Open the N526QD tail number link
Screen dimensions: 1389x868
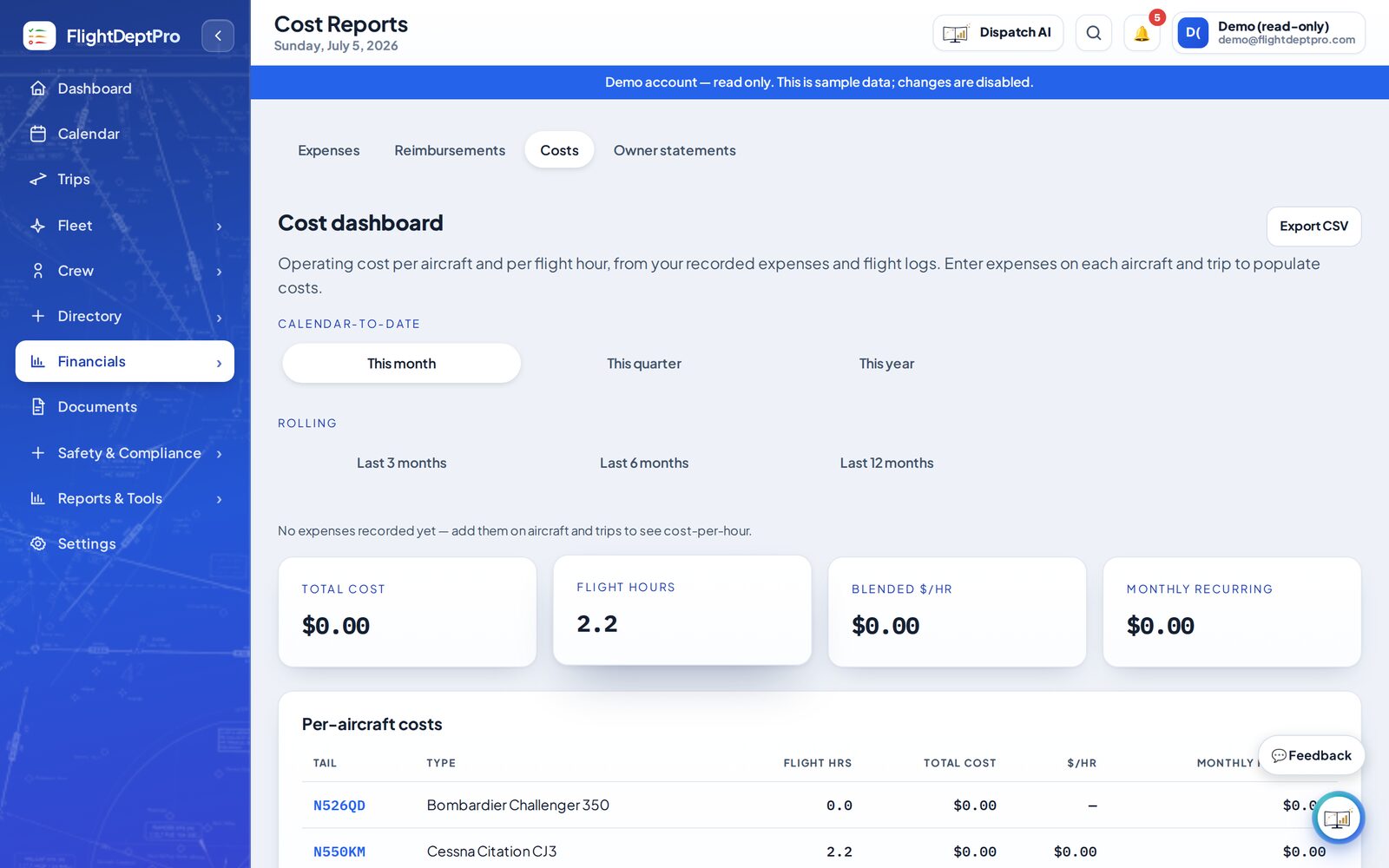point(339,806)
